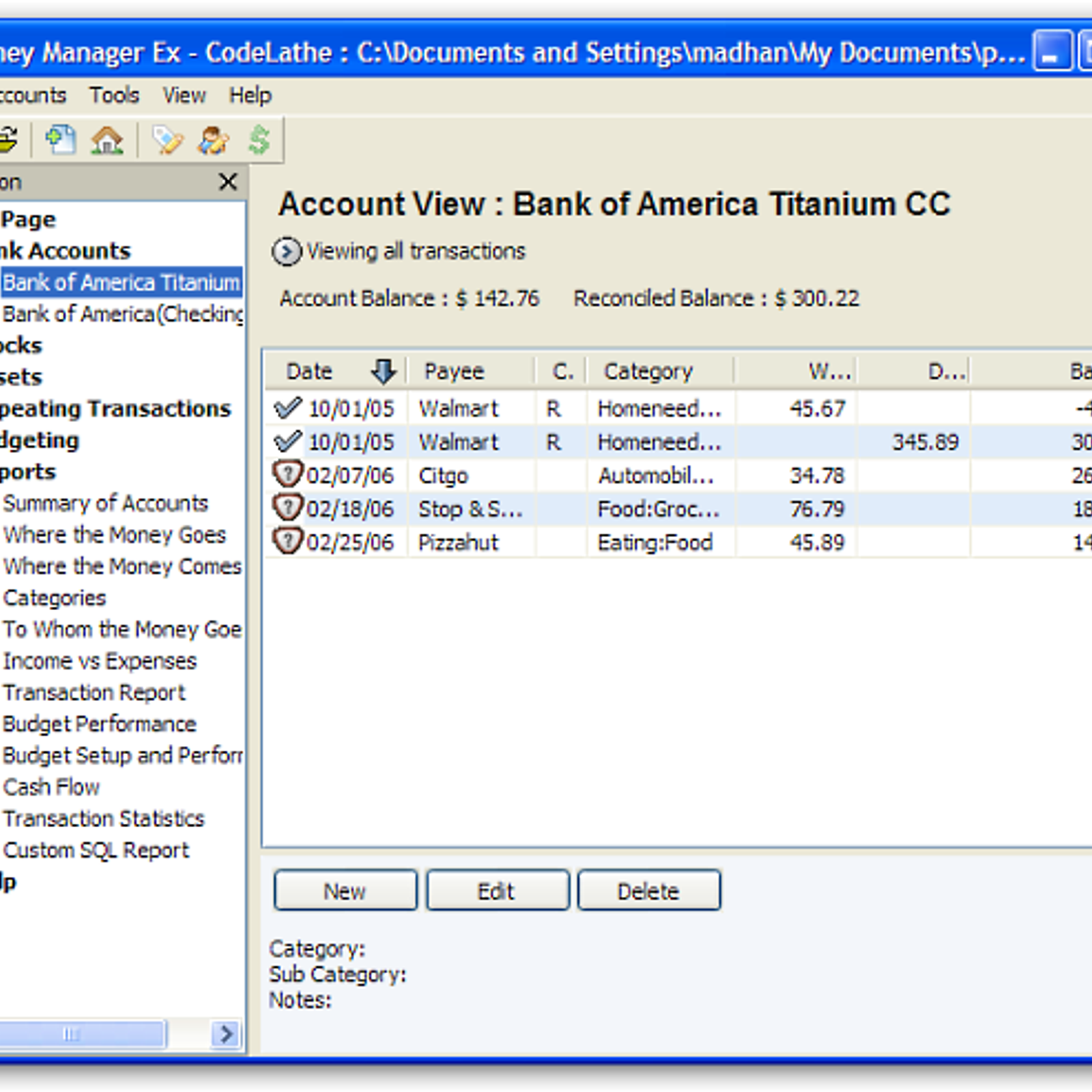The width and height of the screenshot is (1092, 1092).
Task: Select Bank of America(Checking) account
Action: (x=123, y=313)
